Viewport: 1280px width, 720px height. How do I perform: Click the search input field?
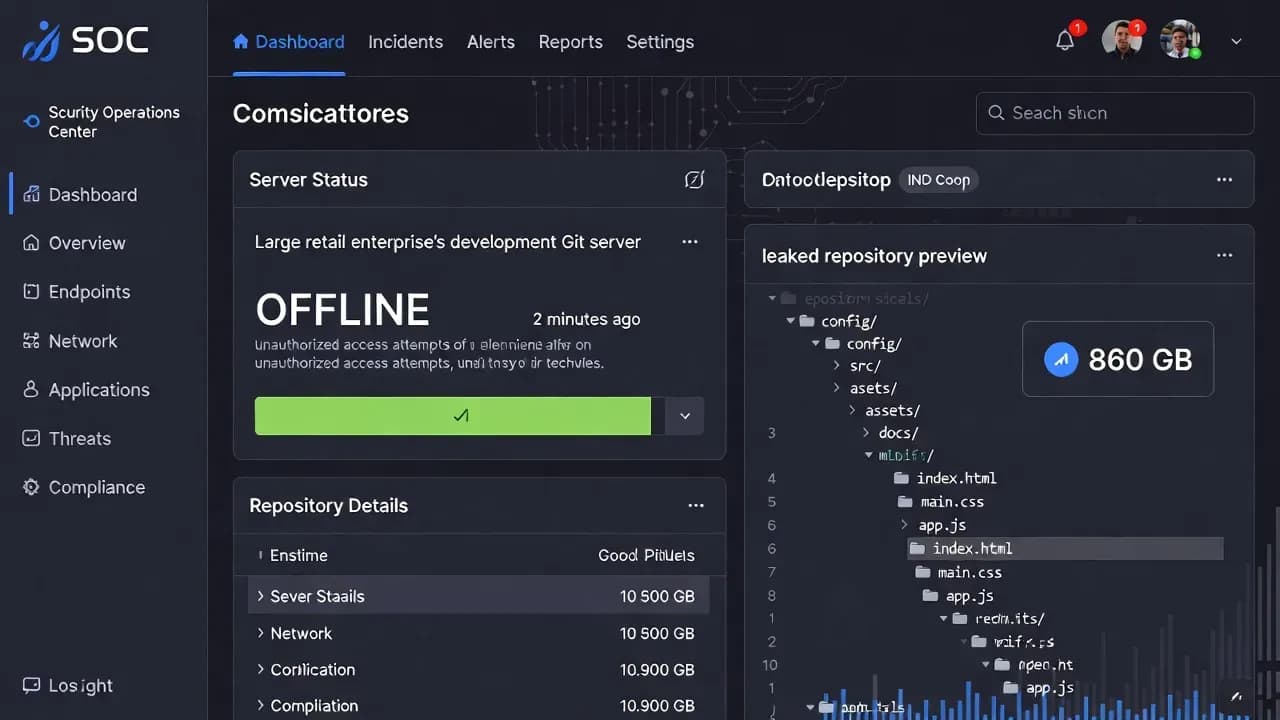coord(1114,113)
